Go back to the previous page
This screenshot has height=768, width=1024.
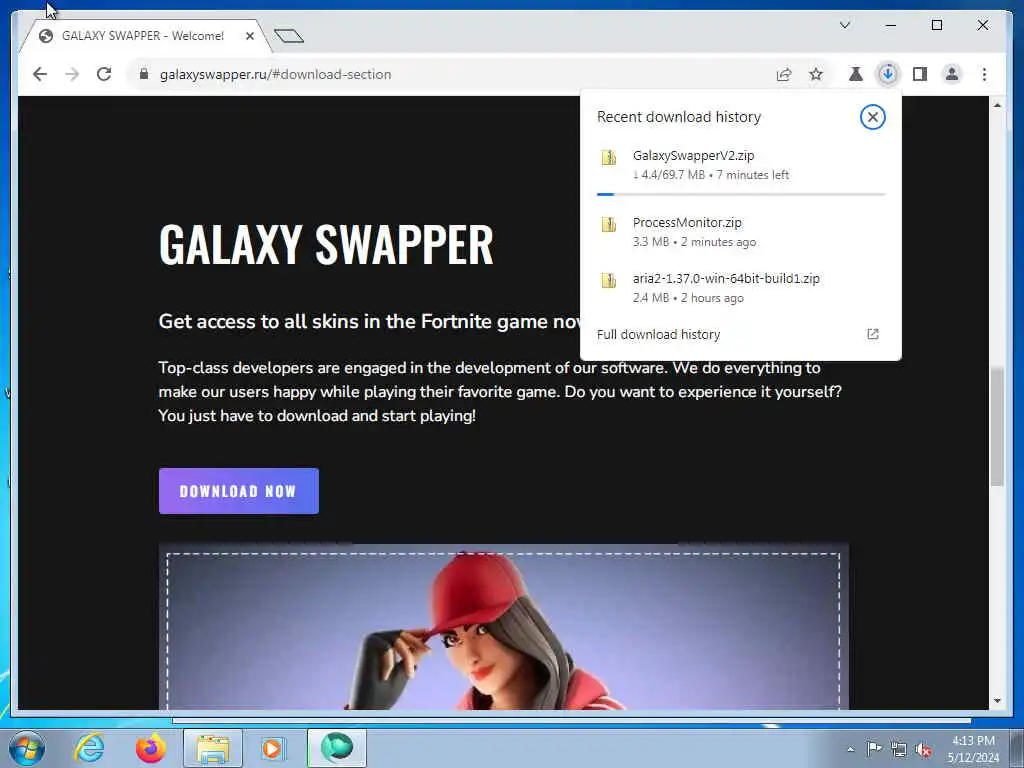(x=40, y=74)
